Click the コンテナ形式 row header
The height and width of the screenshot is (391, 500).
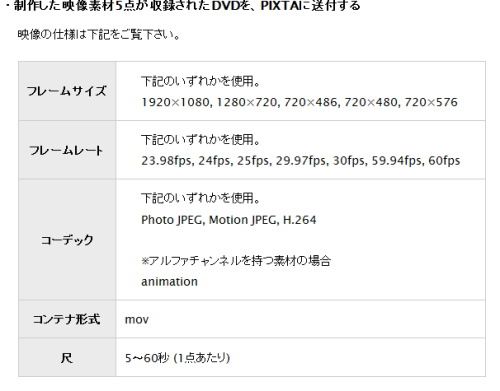(x=67, y=319)
